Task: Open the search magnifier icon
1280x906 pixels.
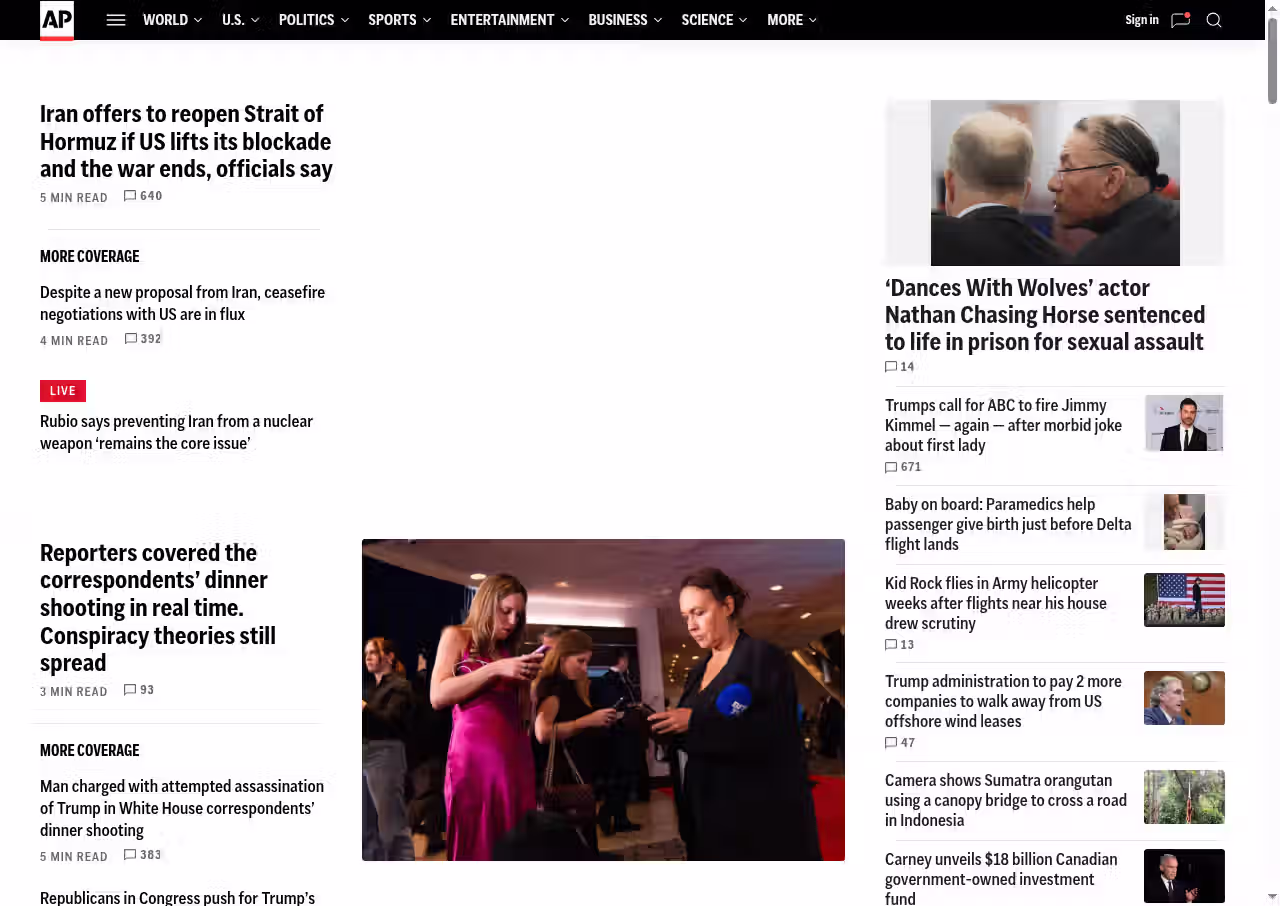Action: coord(1214,20)
